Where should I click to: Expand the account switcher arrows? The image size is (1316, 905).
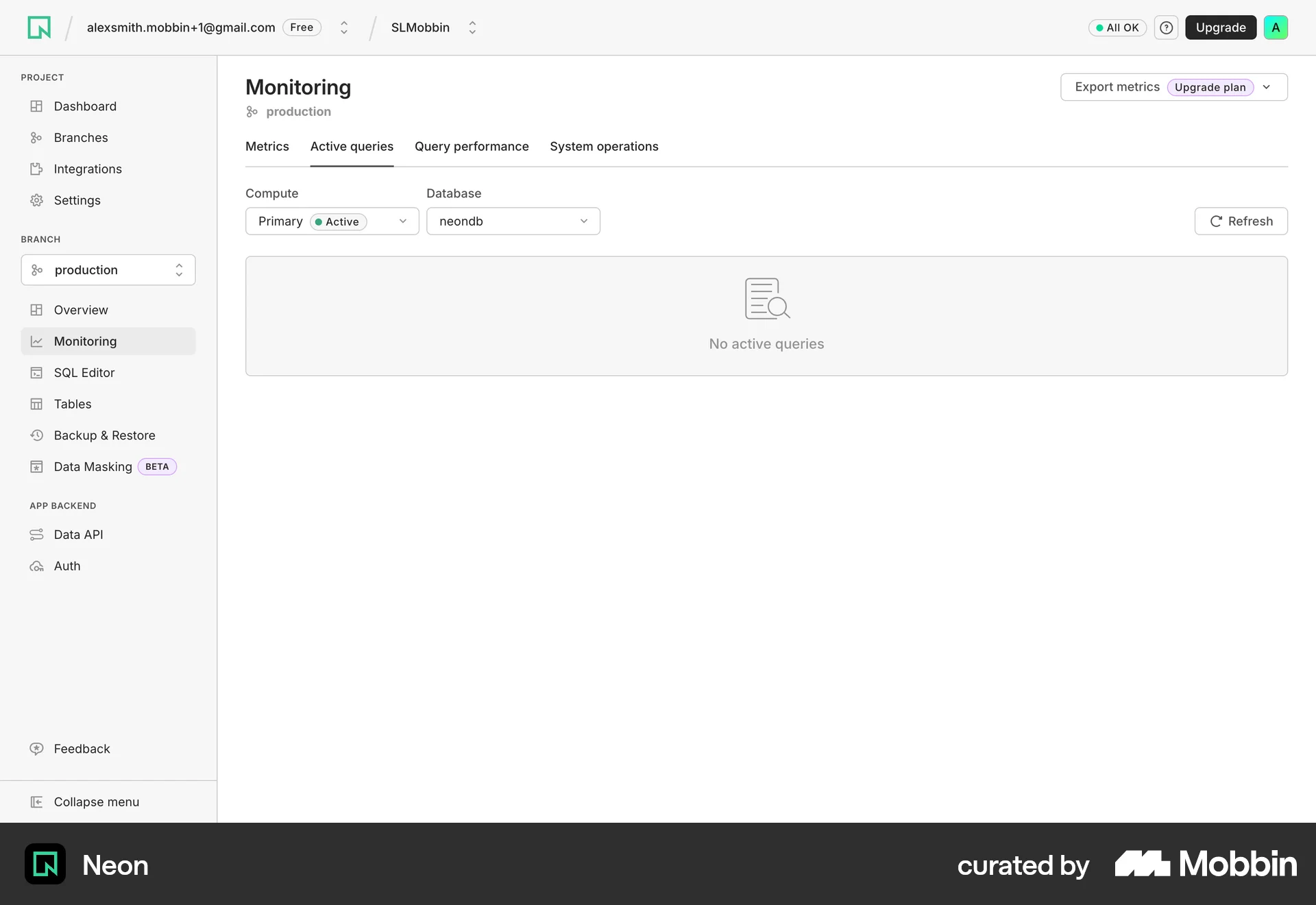click(344, 27)
